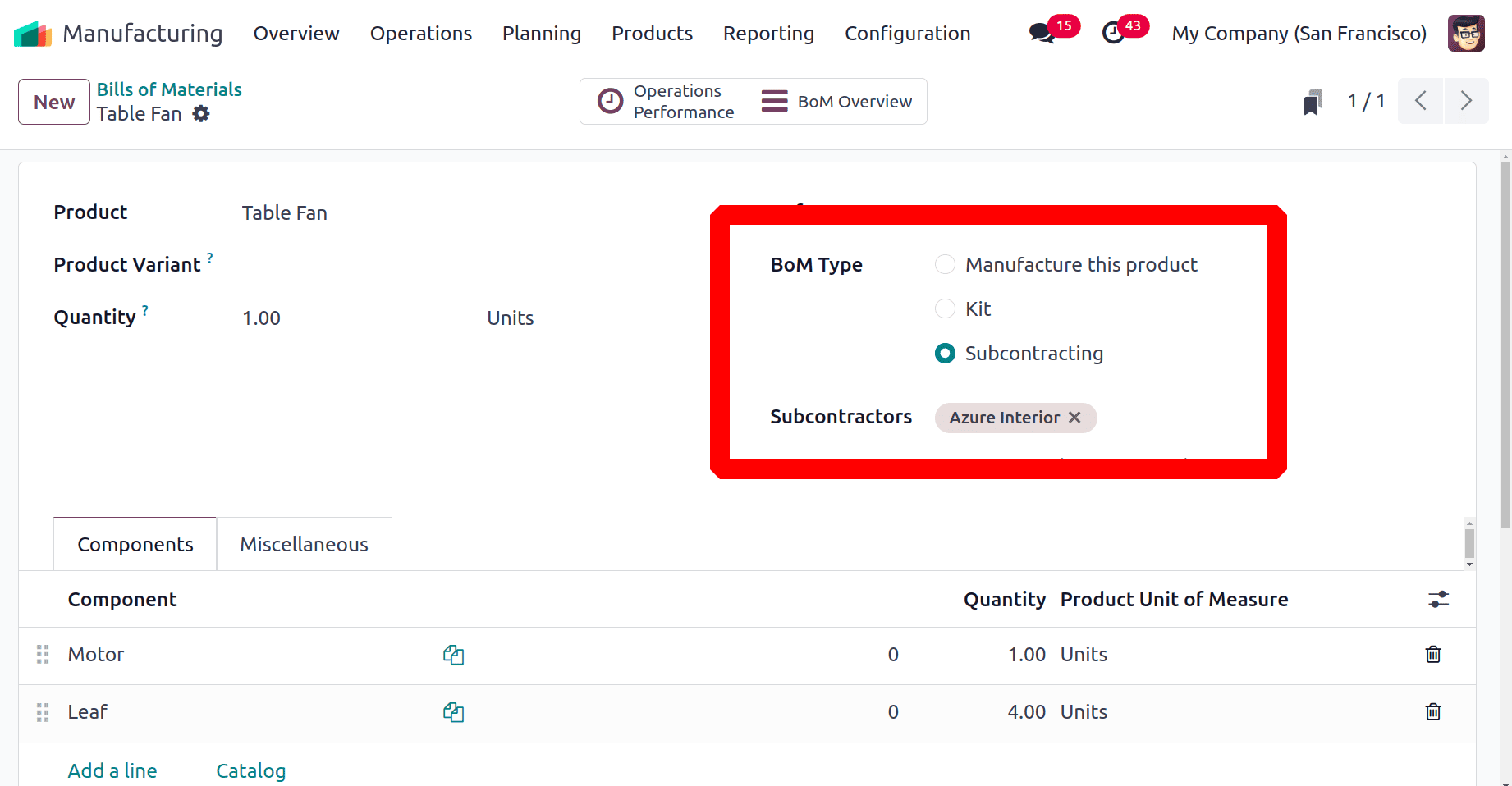Select Manufacture this product radio option
Viewport: 1512px width, 786px height.
coord(945,265)
